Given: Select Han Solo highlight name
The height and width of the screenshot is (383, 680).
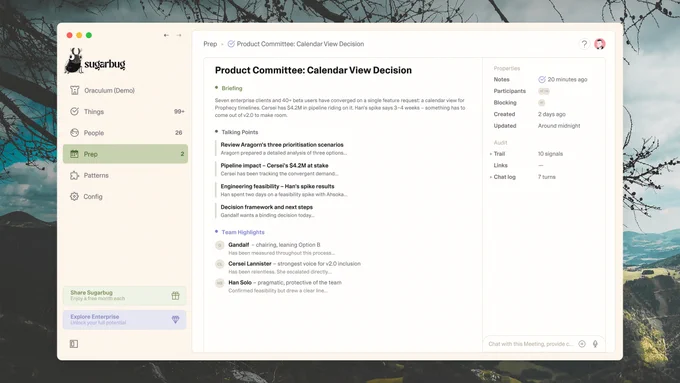Looking at the screenshot, I should tap(240, 282).
